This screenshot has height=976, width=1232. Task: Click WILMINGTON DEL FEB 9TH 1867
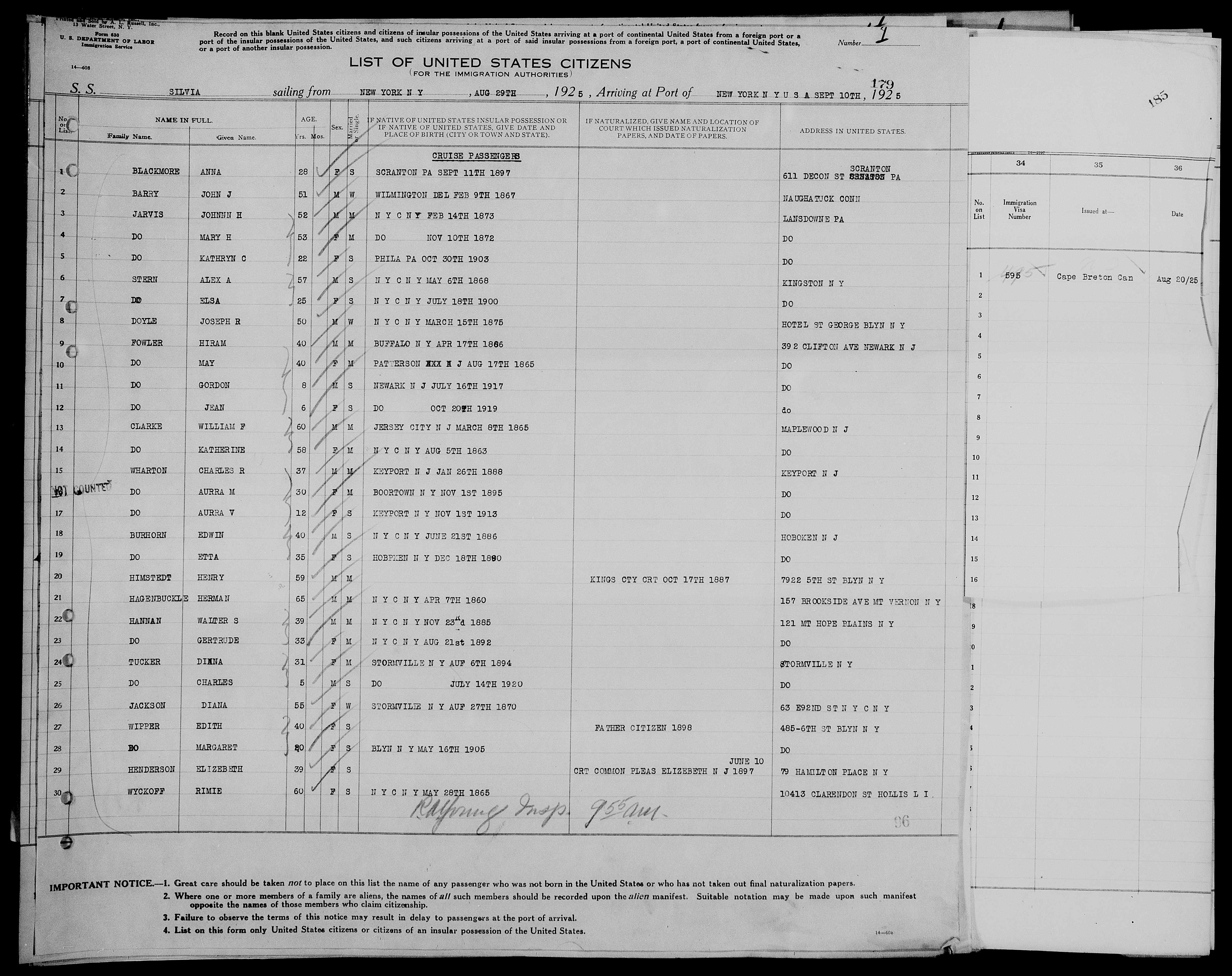pos(445,195)
